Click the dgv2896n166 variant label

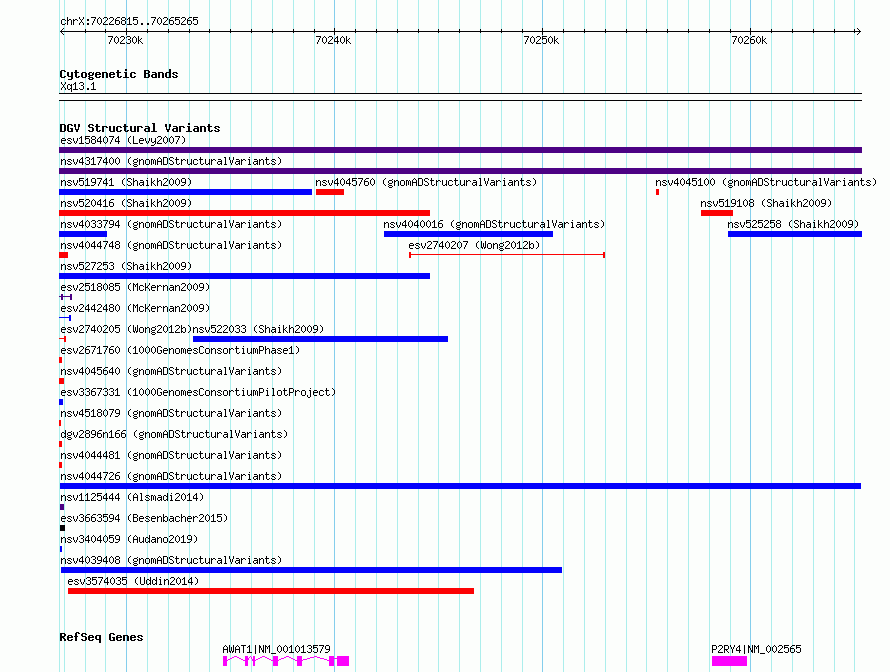(174, 434)
